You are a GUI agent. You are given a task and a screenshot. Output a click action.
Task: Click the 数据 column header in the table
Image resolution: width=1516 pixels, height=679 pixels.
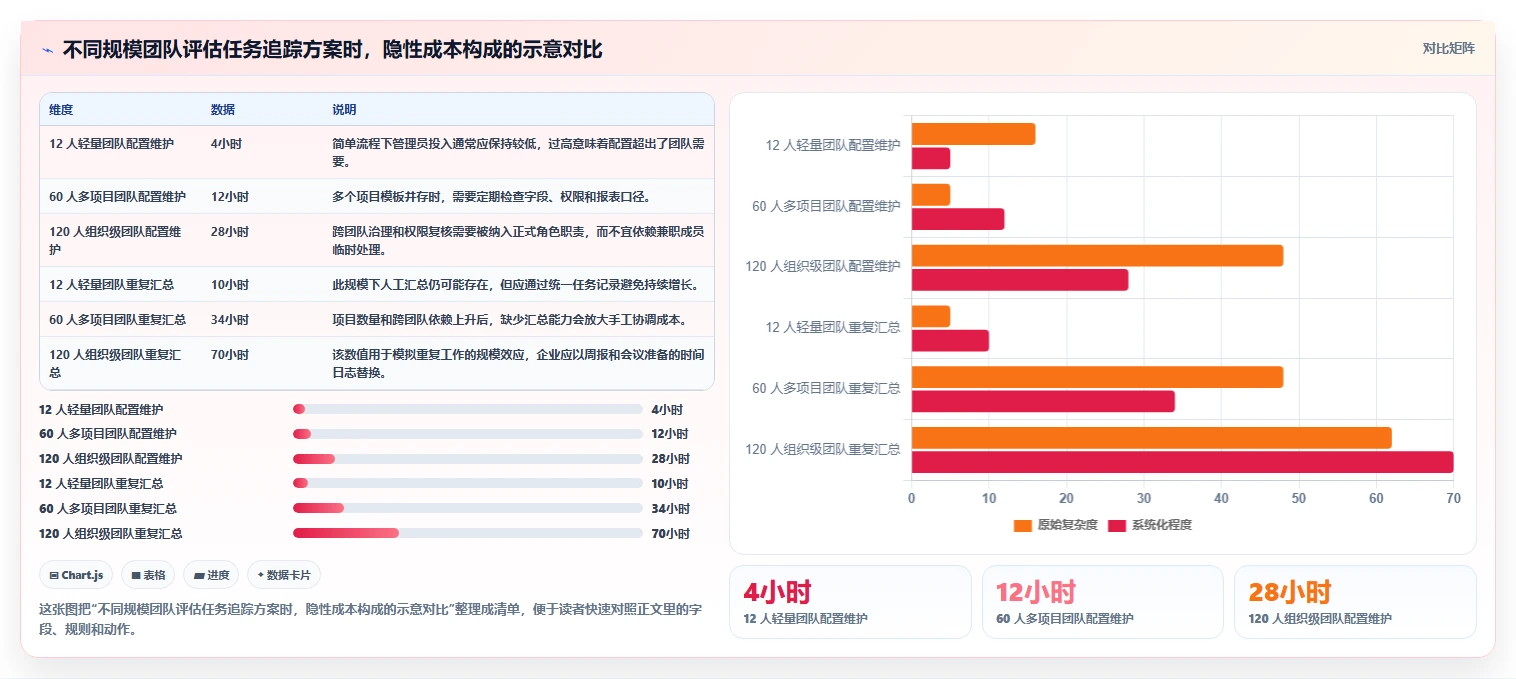coord(223,110)
